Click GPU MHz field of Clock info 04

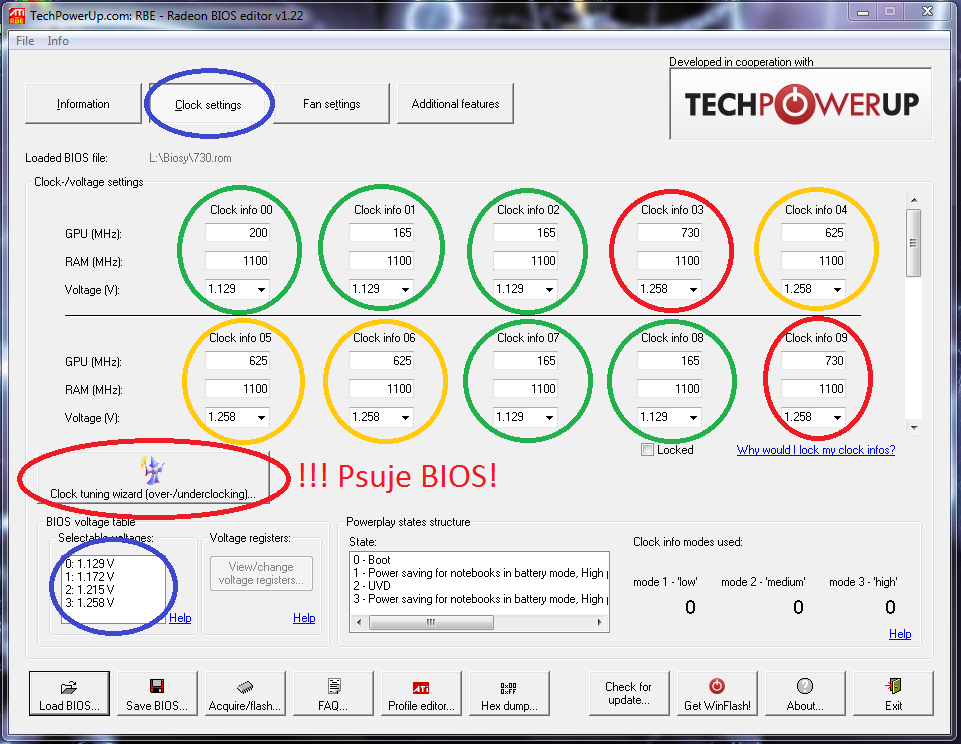813,233
